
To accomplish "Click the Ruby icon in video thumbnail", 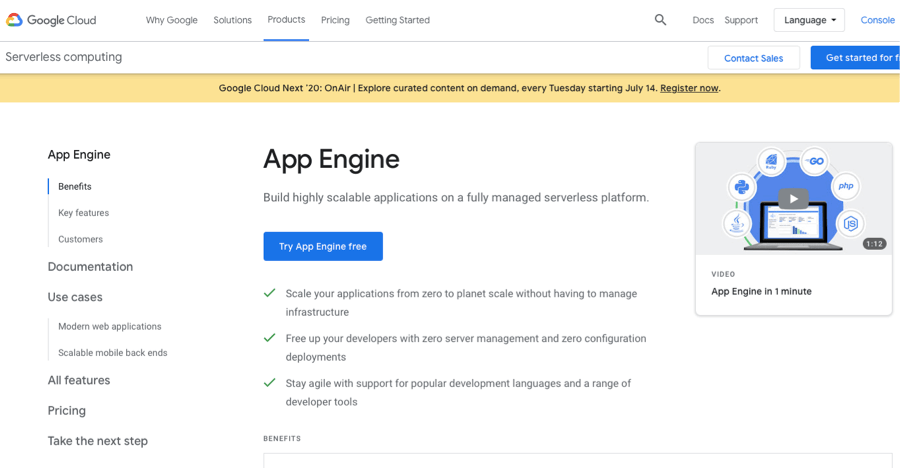I will (772, 161).
